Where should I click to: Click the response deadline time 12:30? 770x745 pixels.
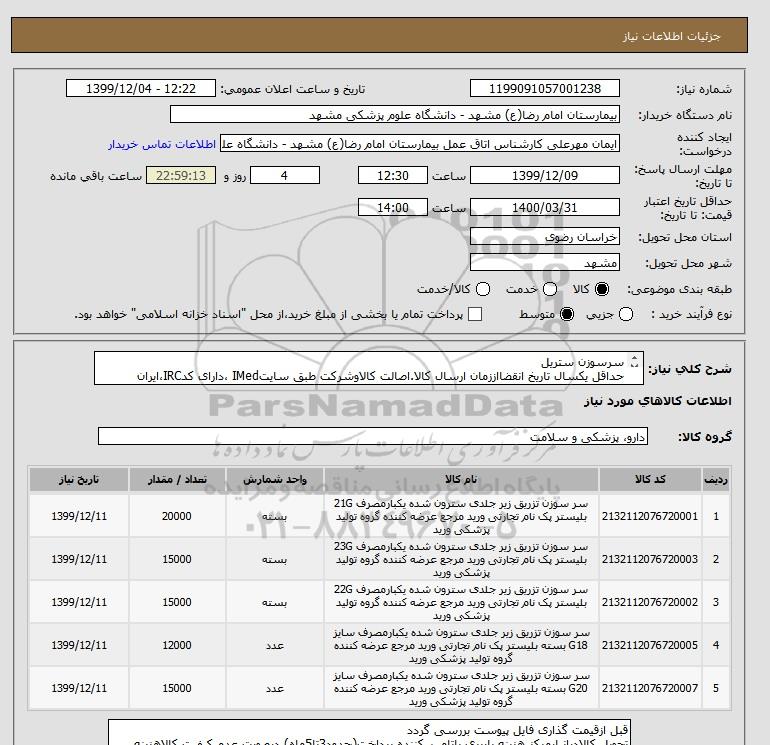pos(393,175)
